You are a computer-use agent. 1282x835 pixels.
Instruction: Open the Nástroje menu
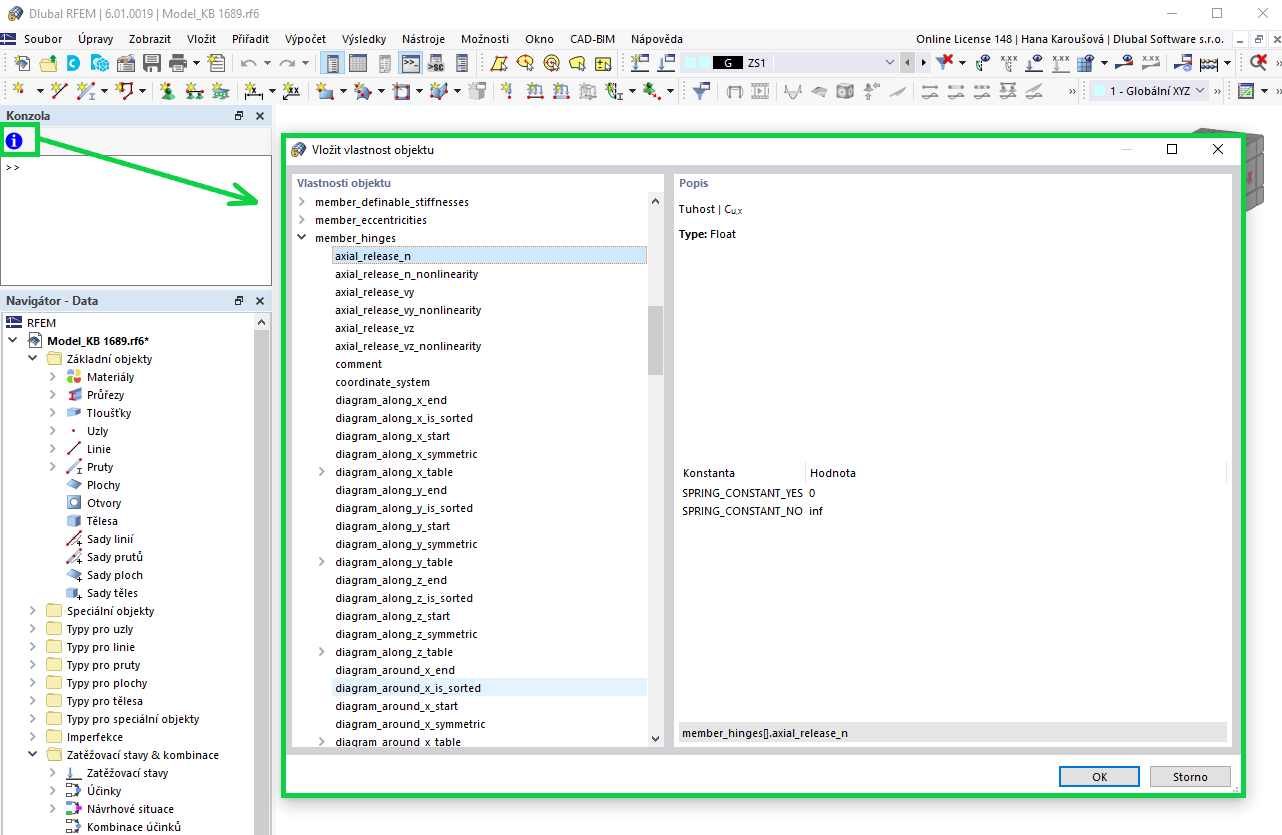[x=423, y=39]
